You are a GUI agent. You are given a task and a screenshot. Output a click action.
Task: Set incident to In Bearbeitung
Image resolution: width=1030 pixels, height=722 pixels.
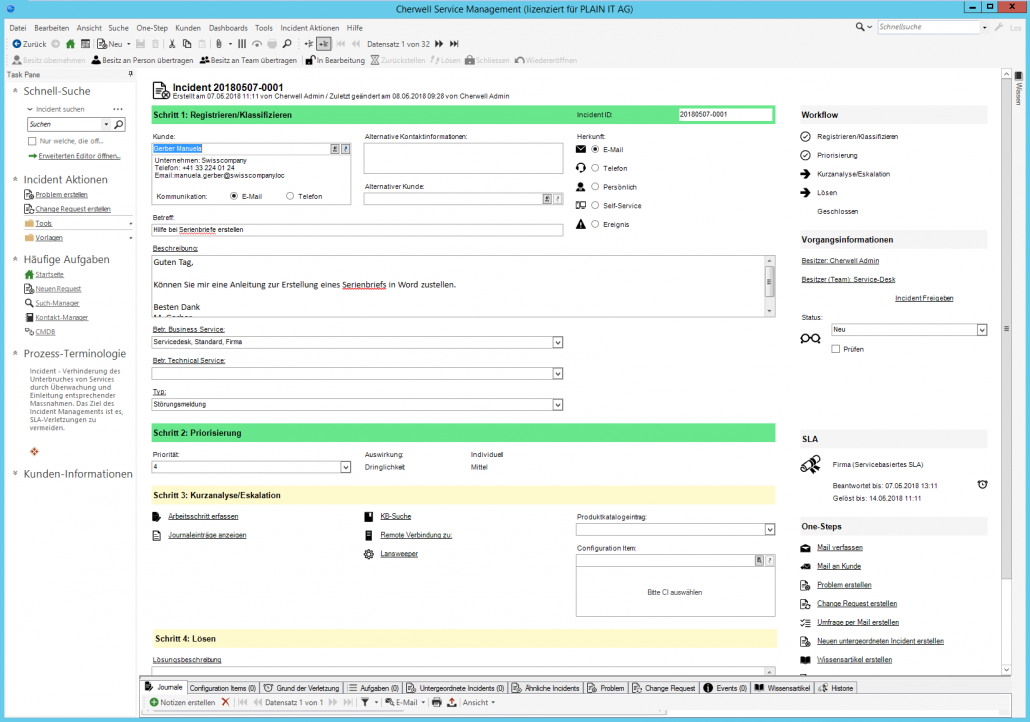point(335,60)
